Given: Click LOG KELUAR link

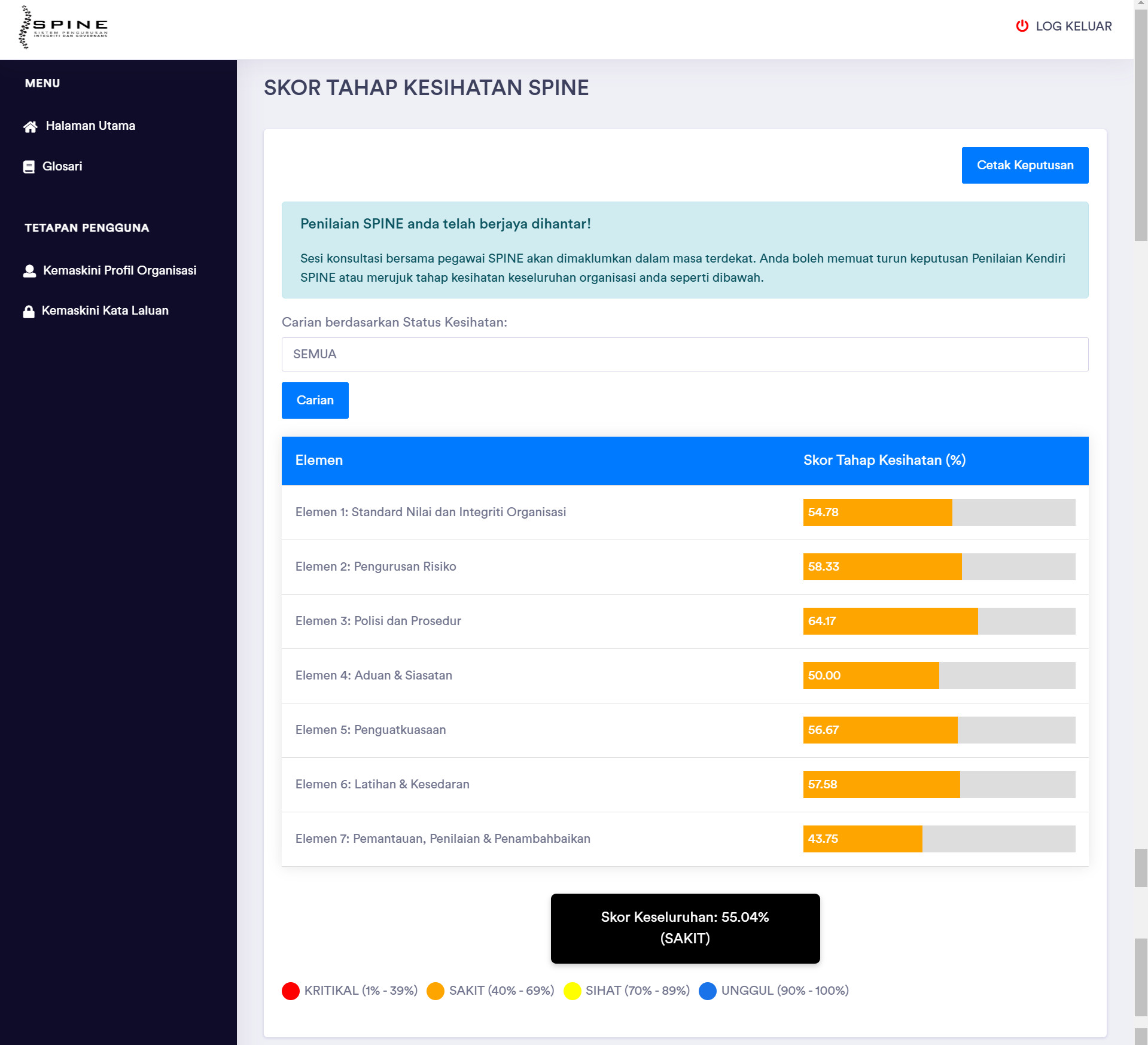Looking at the screenshot, I should [x=1073, y=26].
